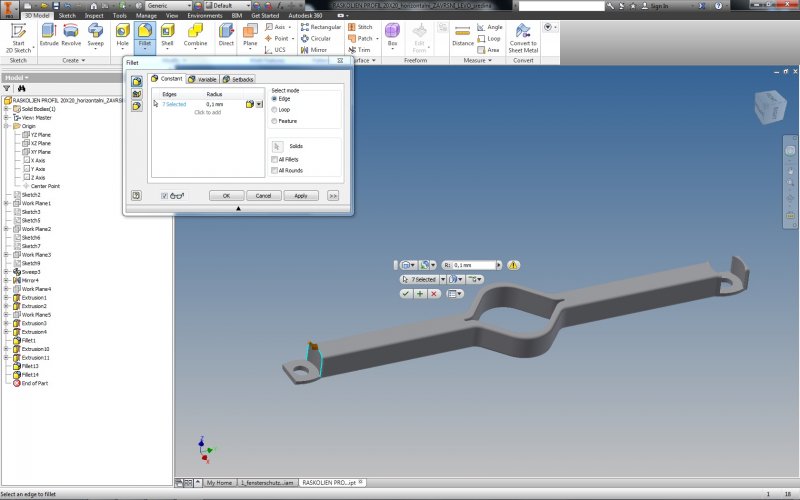
Task: Click the help search field in title bar
Action: (x=561, y=6)
